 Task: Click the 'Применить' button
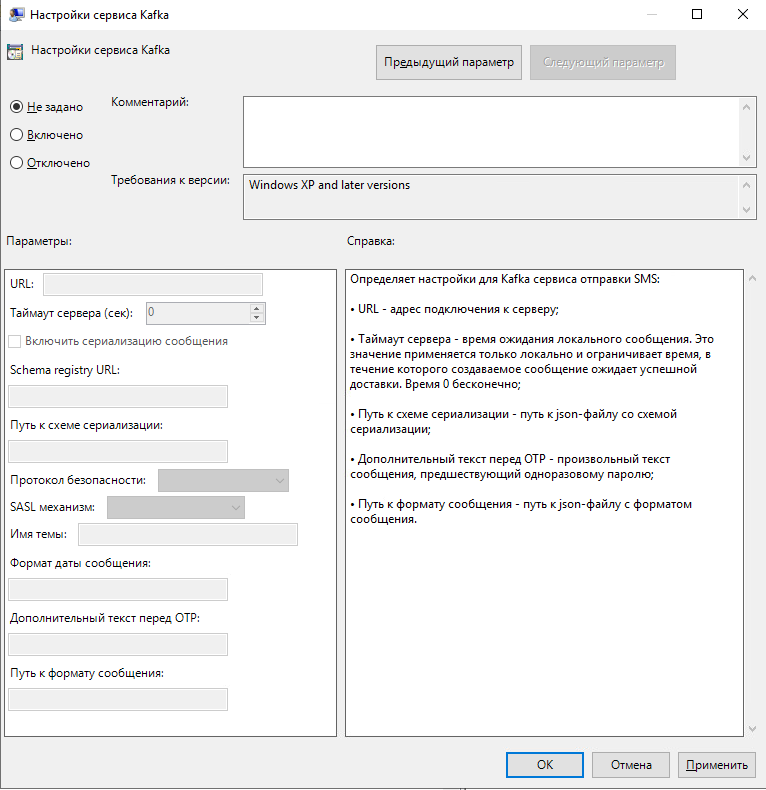tap(716, 765)
